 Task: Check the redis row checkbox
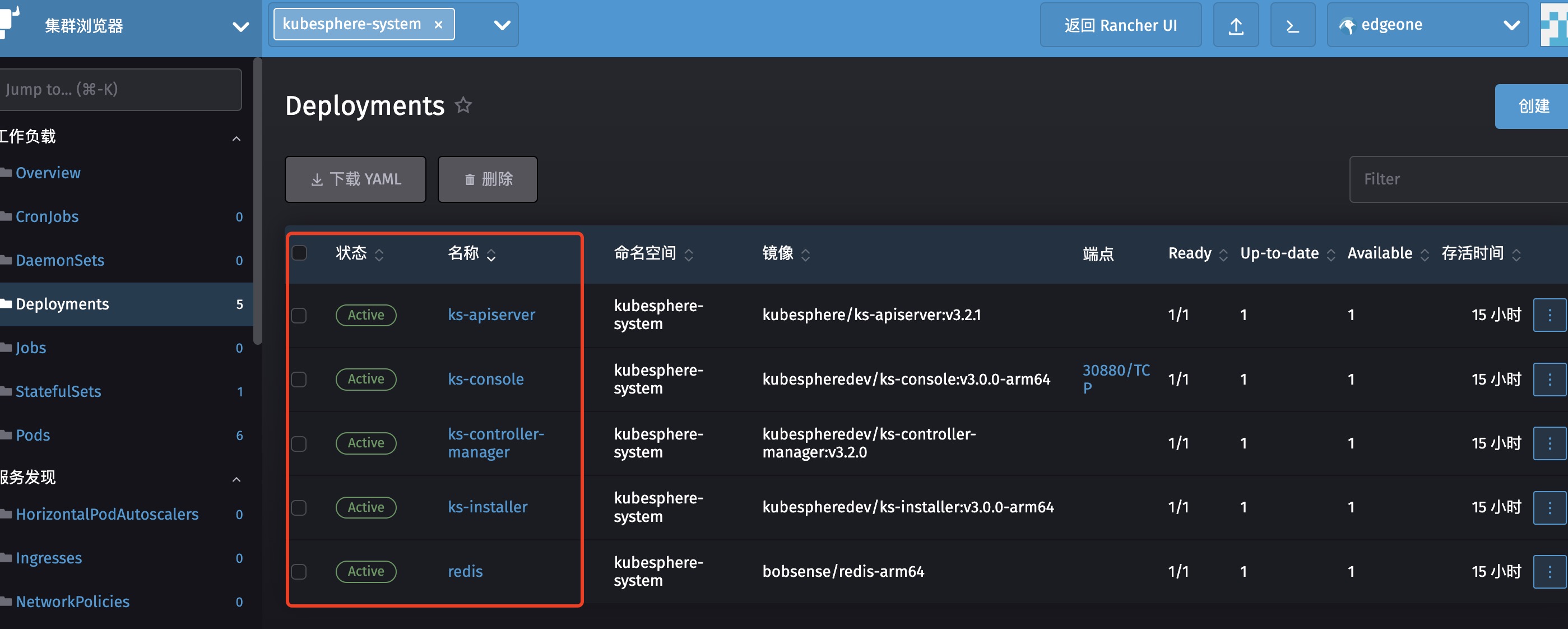(x=299, y=571)
